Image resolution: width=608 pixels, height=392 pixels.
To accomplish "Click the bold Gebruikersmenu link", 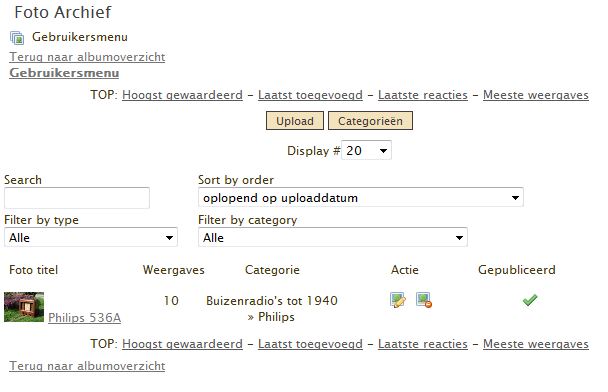I will pyautogui.click(x=64, y=73).
